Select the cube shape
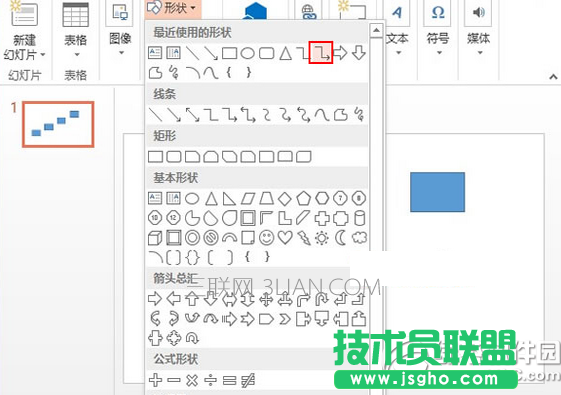 155,237
